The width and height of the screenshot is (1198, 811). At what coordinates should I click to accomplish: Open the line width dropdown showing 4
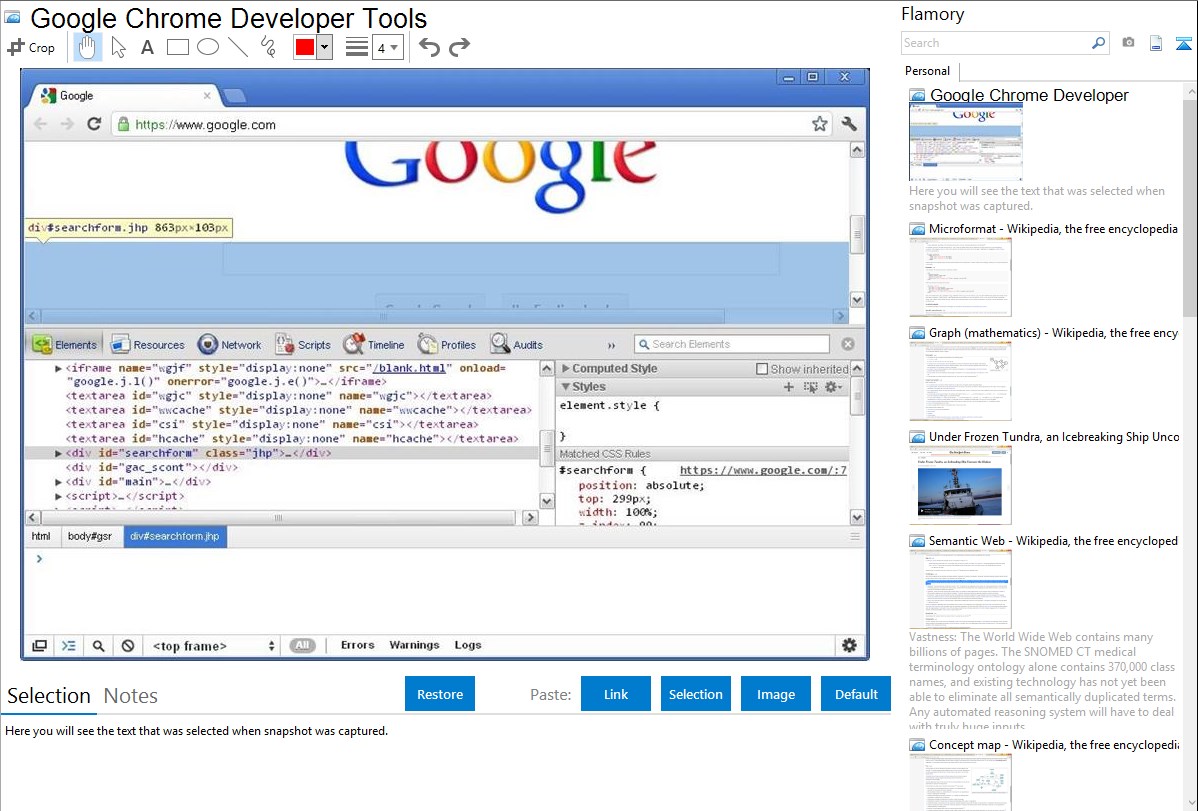[x=388, y=48]
